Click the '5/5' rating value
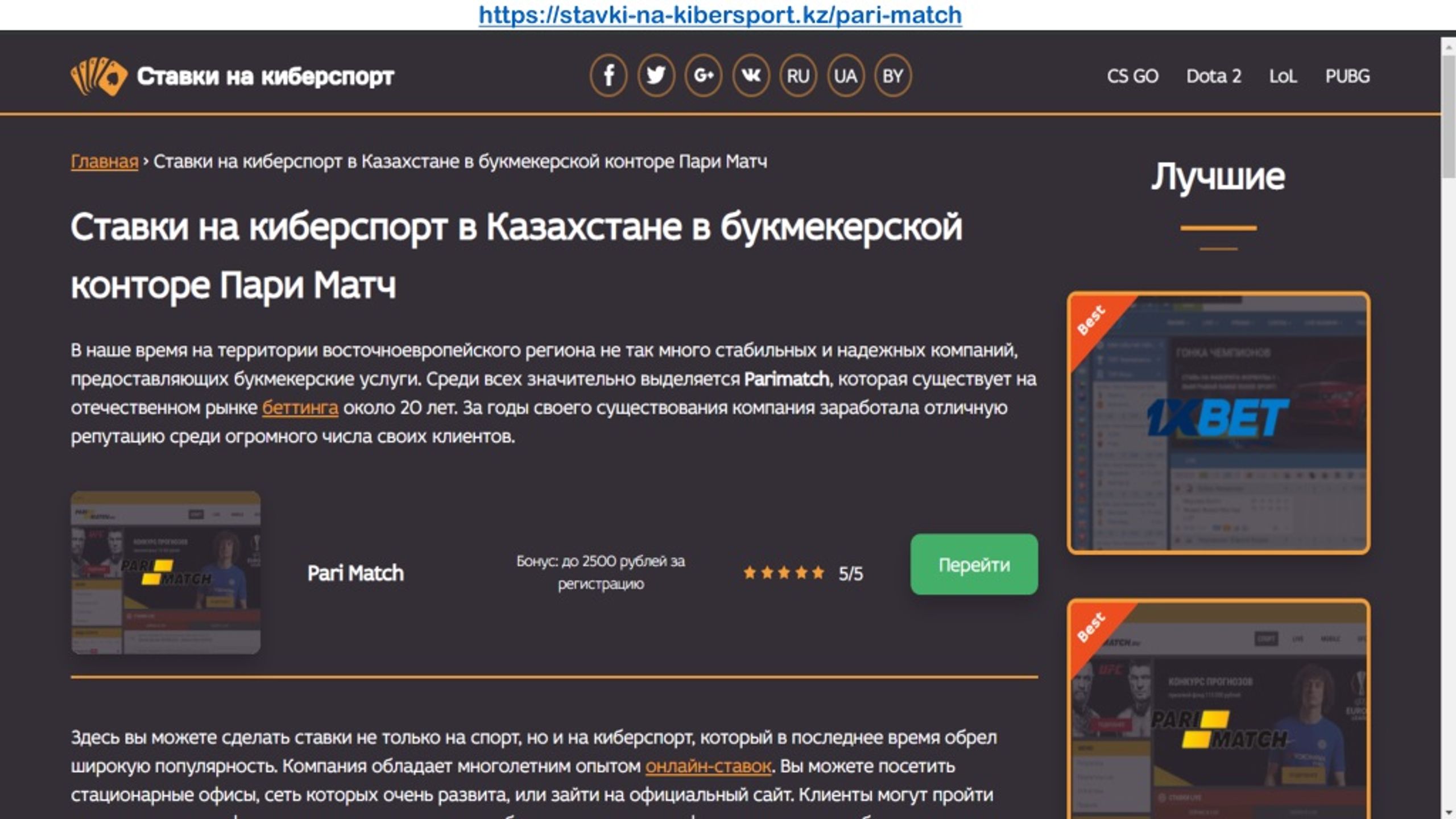This screenshot has width=1456, height=819. [850, 573]
